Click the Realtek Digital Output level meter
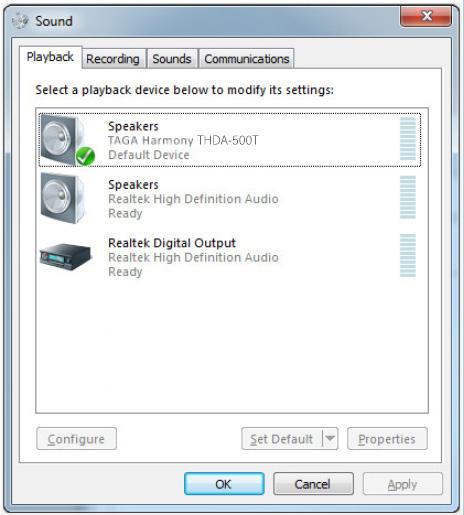The image size is (464, 515). 408,255
